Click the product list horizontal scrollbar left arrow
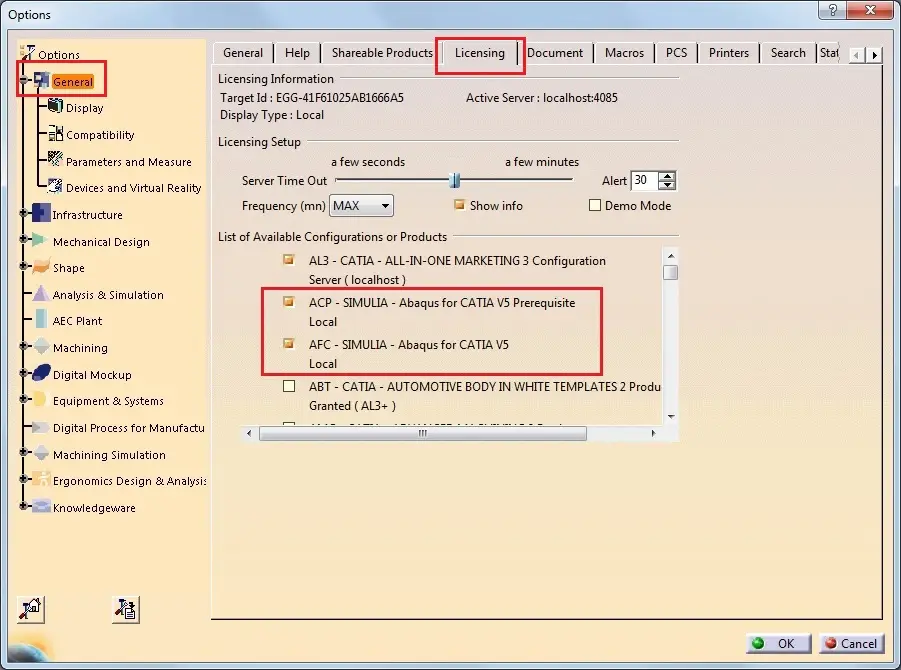901x670 pixels. point(249,433)
